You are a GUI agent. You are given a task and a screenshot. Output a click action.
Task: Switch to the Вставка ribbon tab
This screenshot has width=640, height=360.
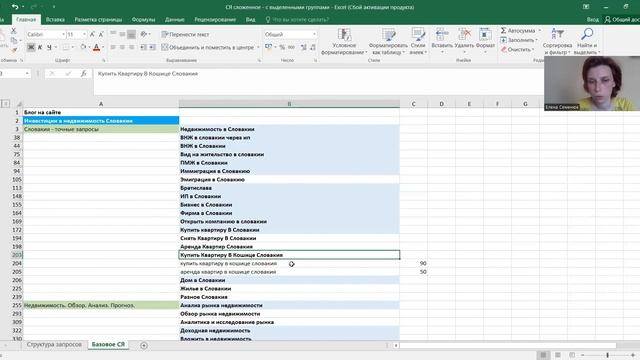55,20
